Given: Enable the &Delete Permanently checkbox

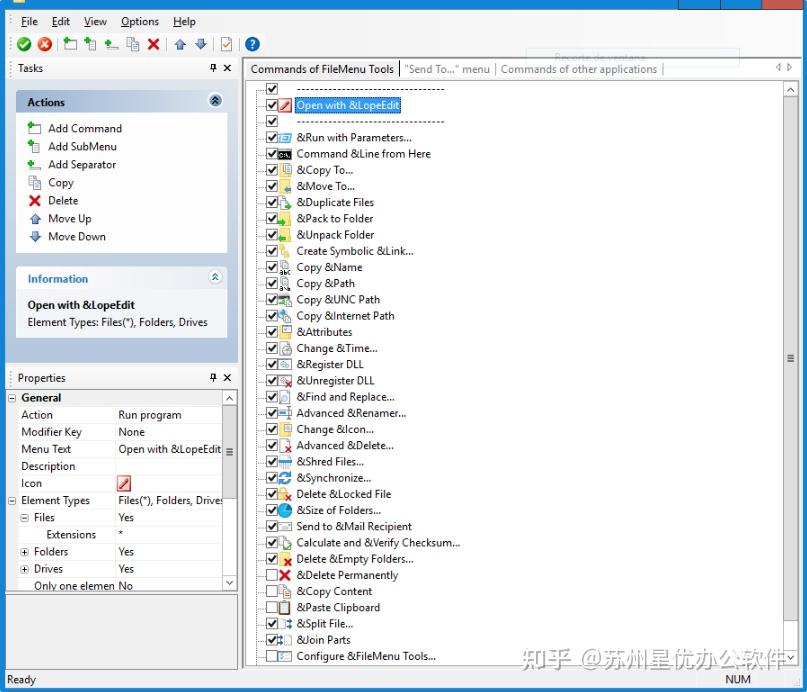Looking at the screenshot, I should pyautogui.click(x=272, y=575).
